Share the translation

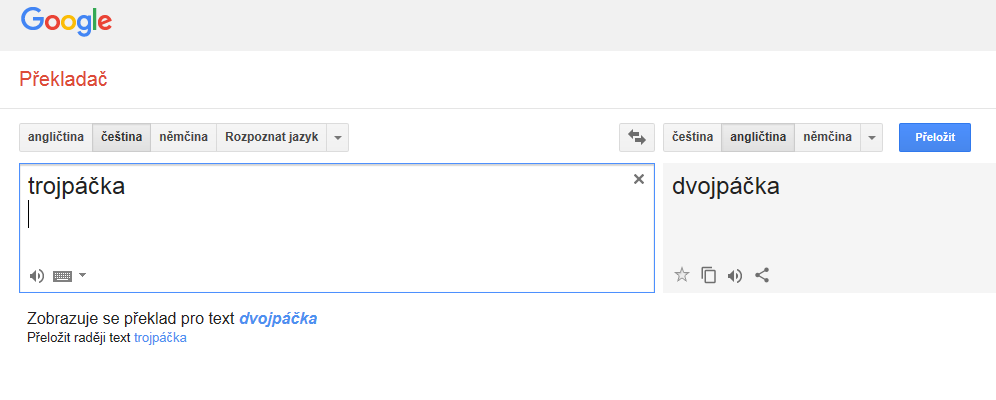pyautogui.click(x=762, y=275)
